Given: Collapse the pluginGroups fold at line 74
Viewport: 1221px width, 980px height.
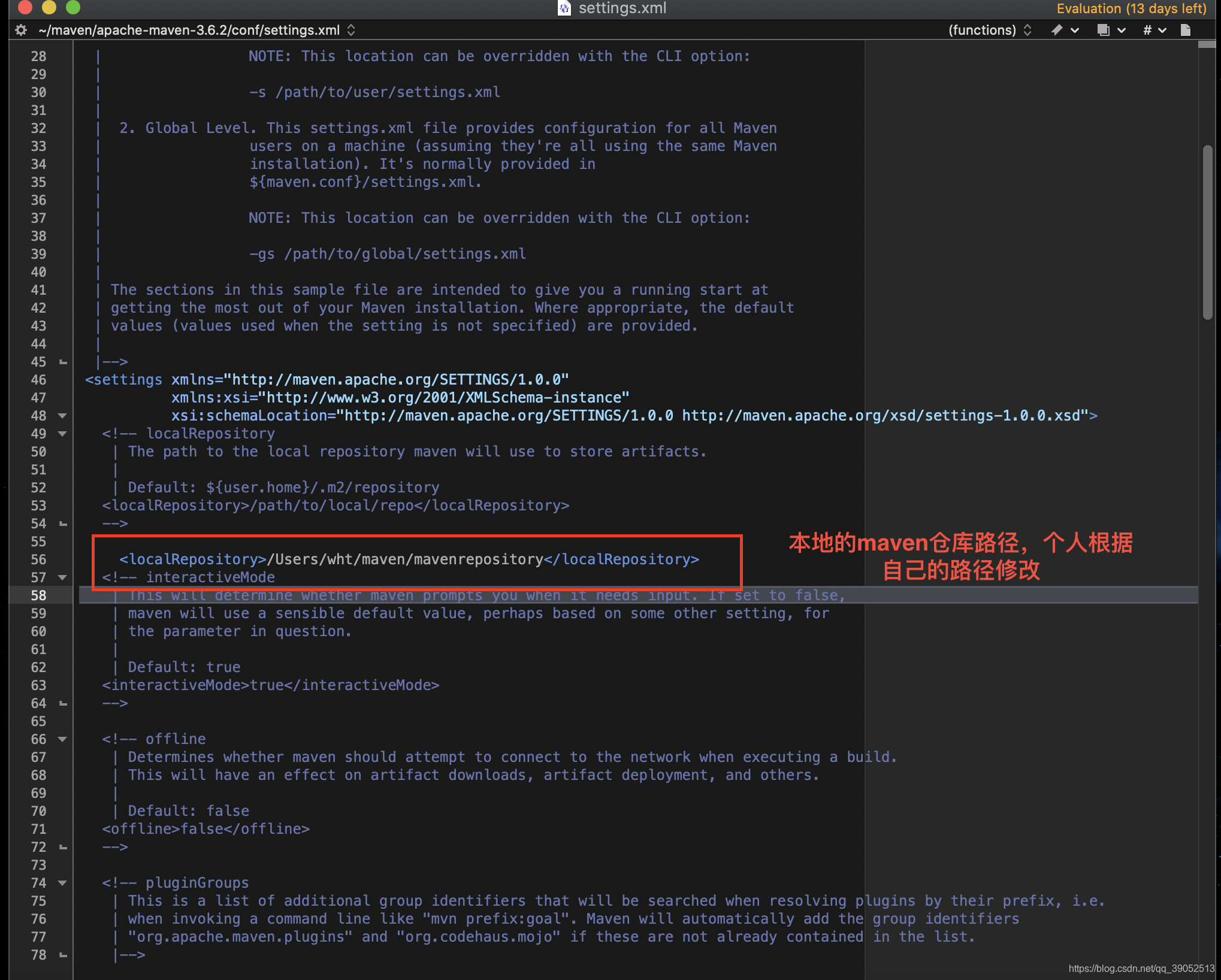Looking at the screenshot, I should [62, 883].
